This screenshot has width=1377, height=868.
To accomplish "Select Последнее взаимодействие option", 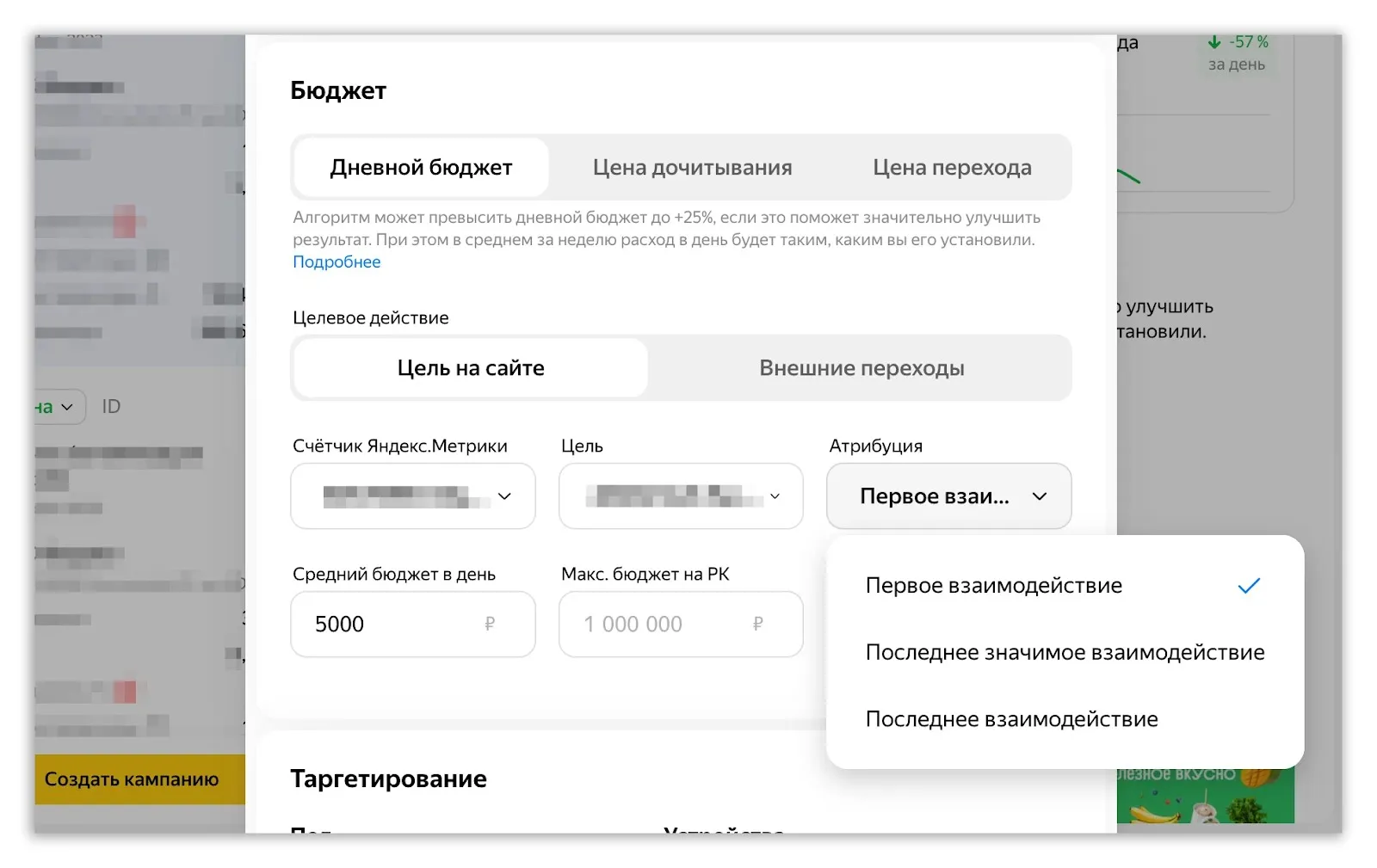I will tap(1065, 719).
